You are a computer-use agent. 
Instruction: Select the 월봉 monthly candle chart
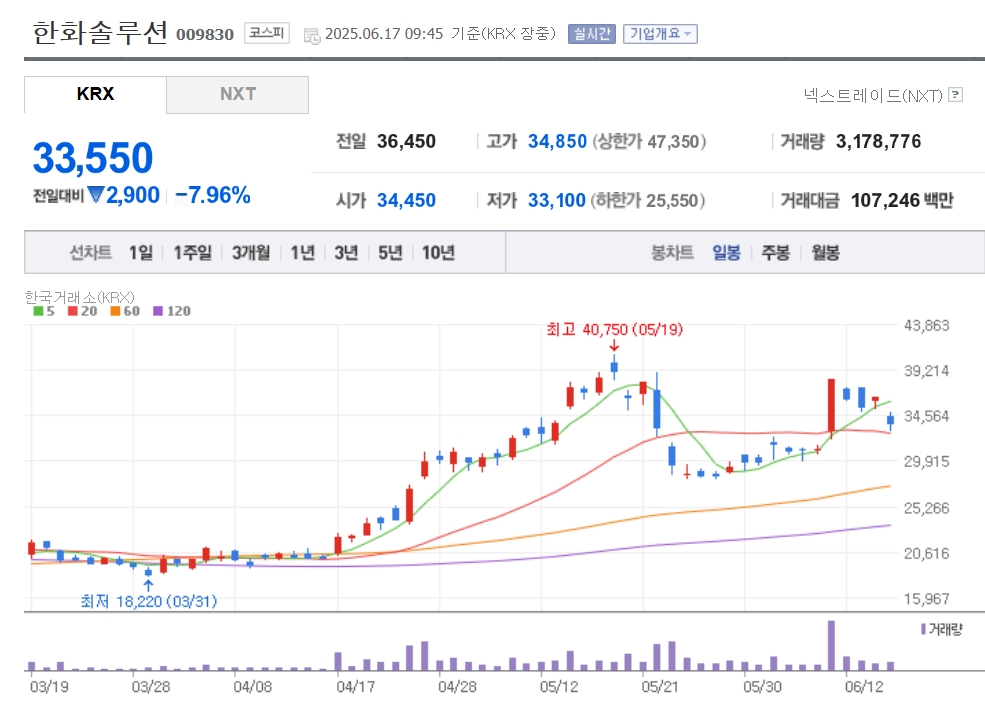click(825, 252)
